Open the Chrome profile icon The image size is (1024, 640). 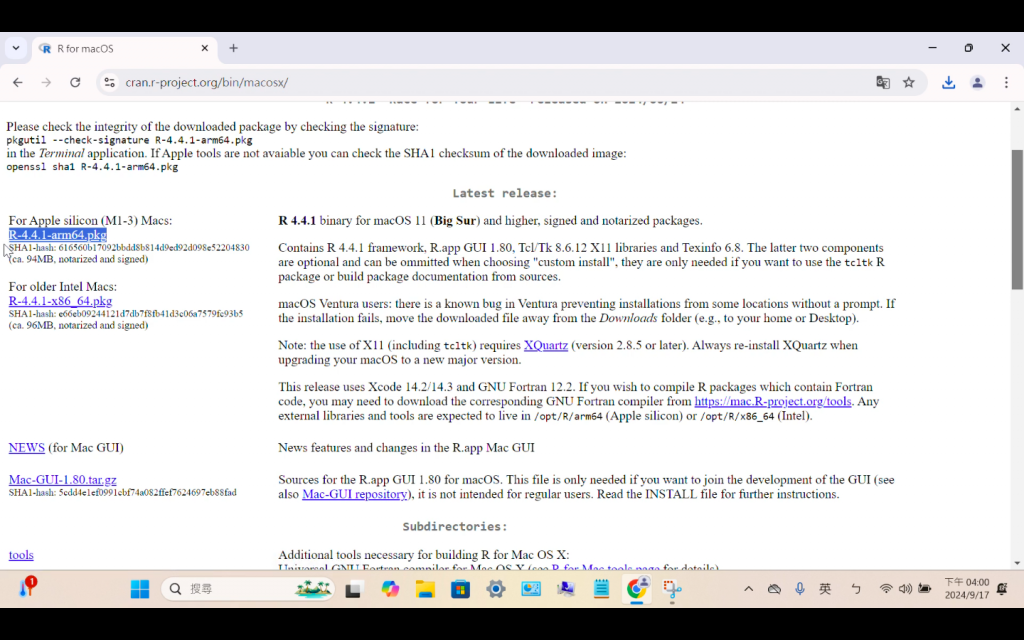[977, 82]
